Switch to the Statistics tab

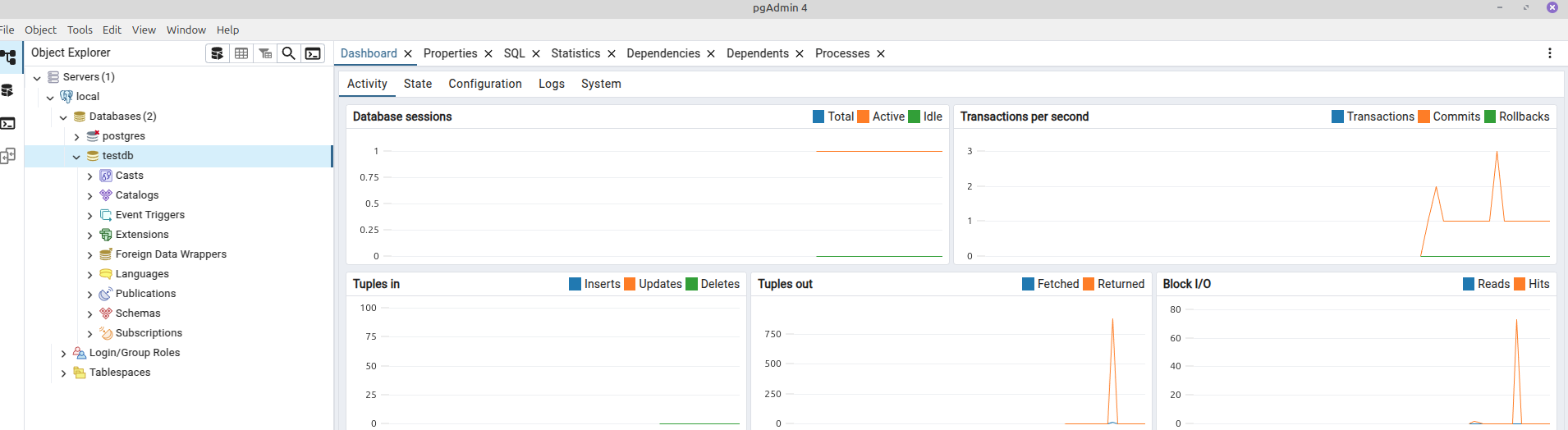point(575,53)
